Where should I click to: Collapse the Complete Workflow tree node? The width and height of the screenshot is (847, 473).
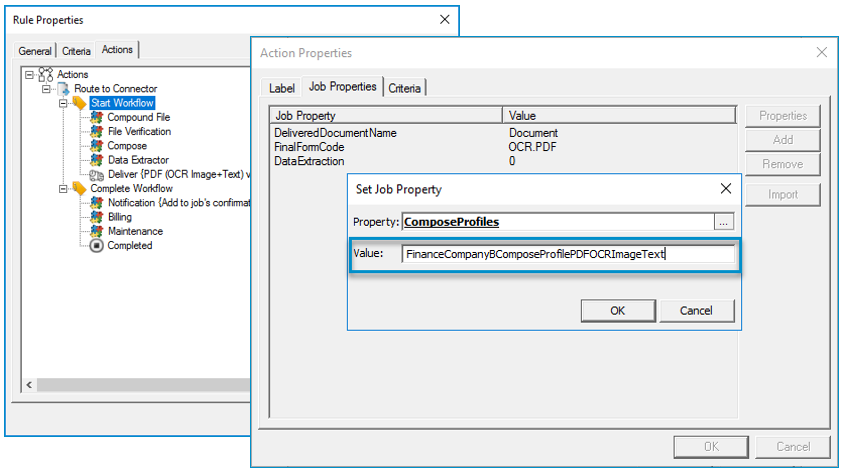(63, 188)
